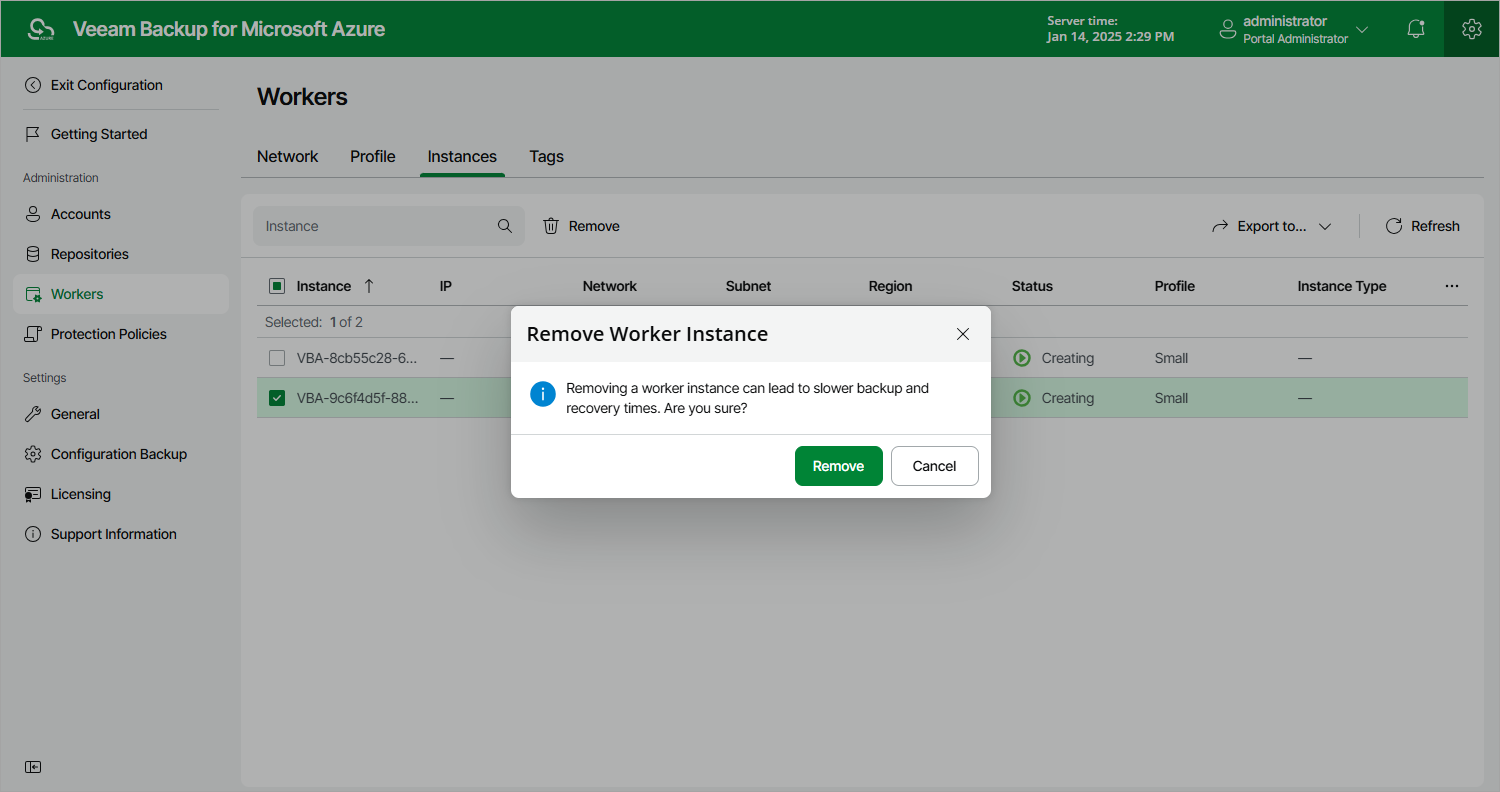This screenshot has width=1500, height=792.
Task: Select Workers in the sidebar
Action: pos(121,294)
